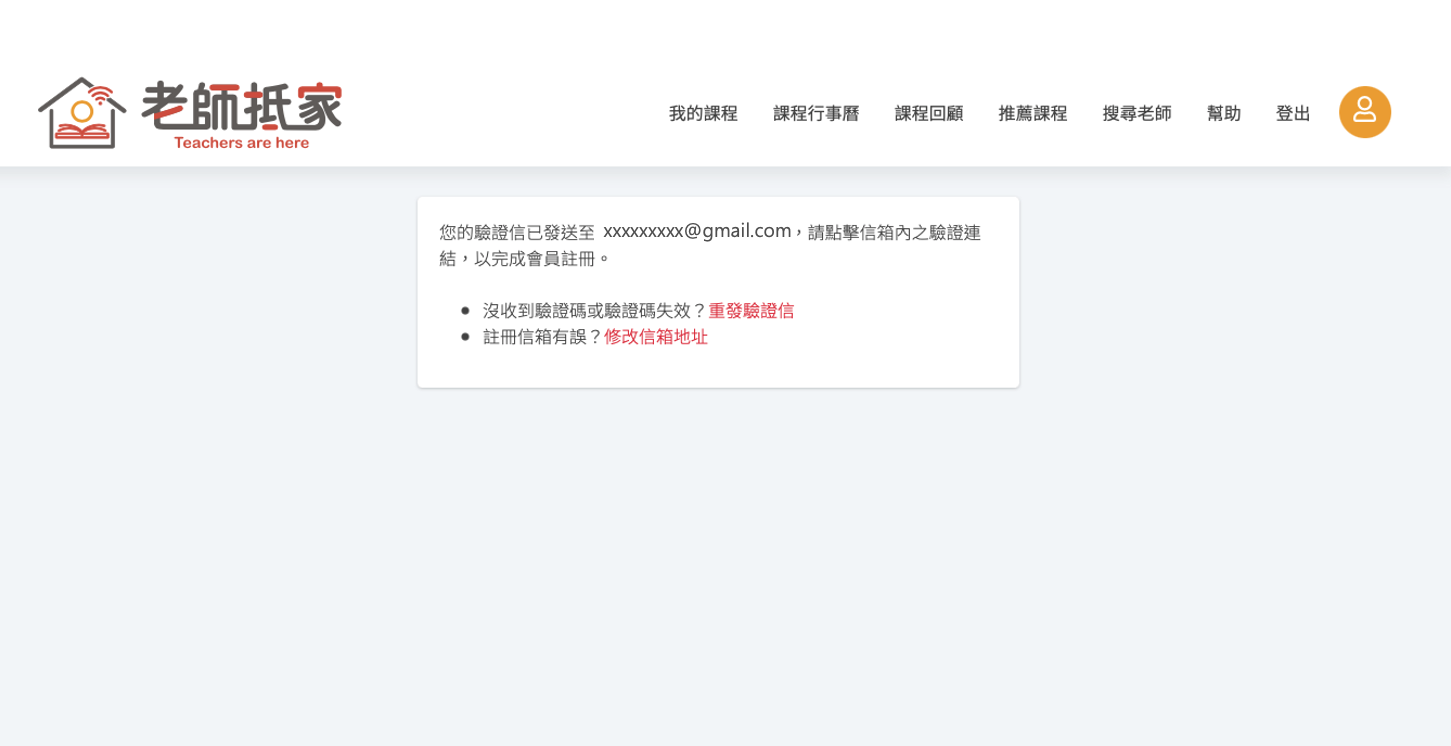Log out using 登出
1451x746 pixels.
tap(1293, 113)
